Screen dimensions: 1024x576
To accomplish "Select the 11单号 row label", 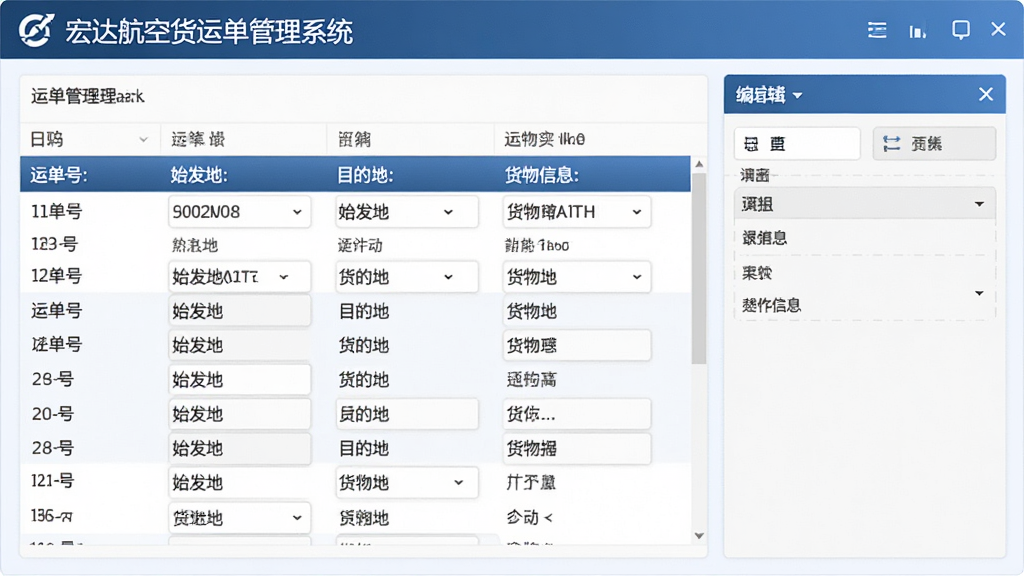I will 57,212.
